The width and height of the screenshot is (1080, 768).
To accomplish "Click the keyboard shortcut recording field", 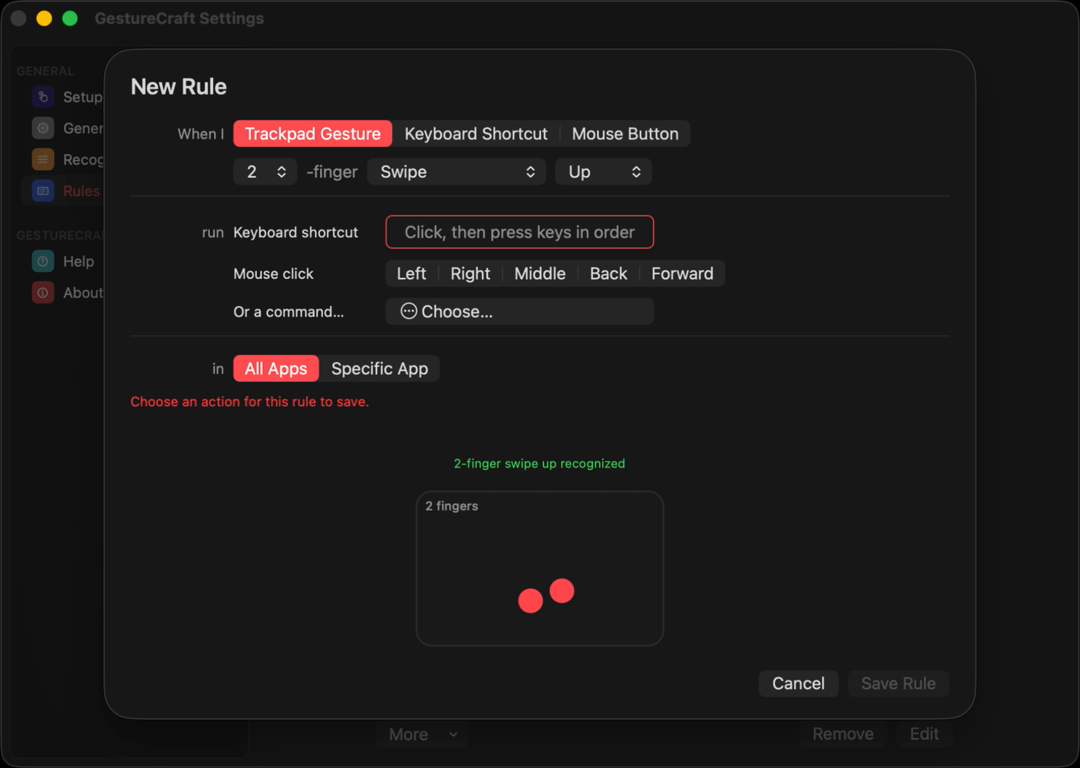I will point(519,232).
